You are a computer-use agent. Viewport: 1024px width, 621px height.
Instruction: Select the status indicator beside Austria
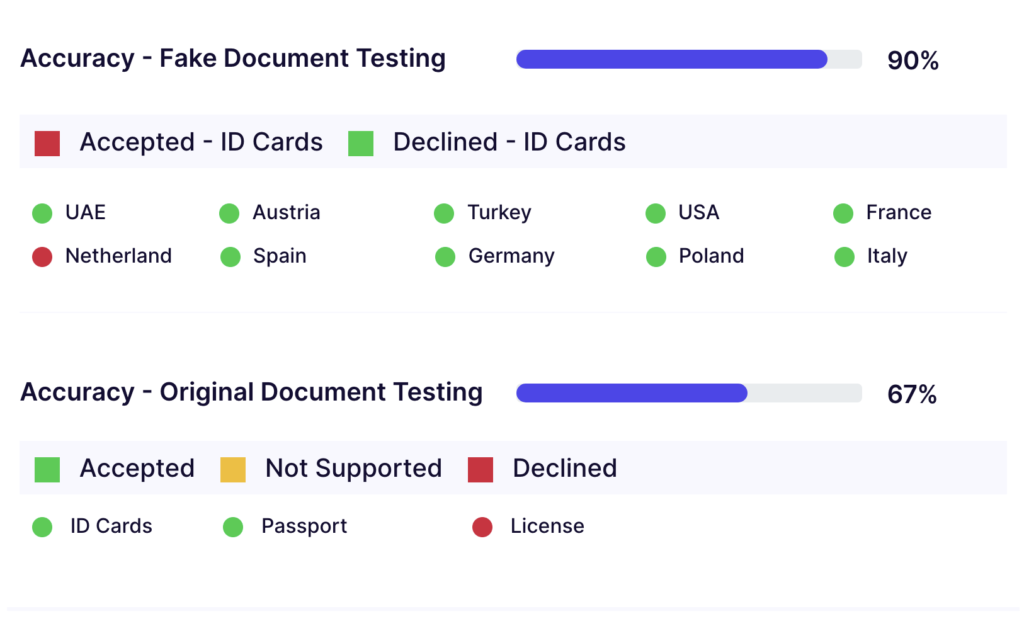tap(232, 213)
